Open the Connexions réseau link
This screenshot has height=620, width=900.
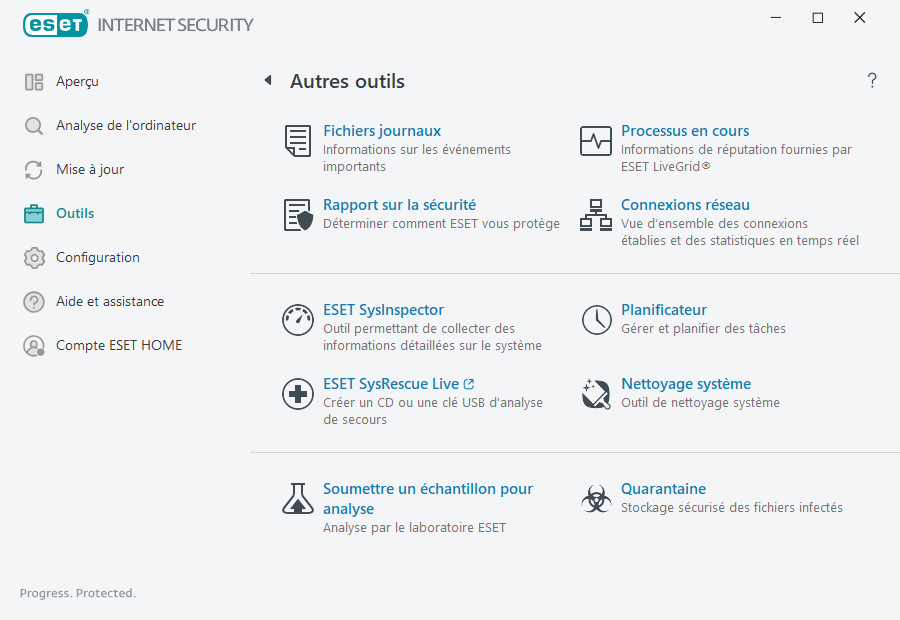[685, 205]
